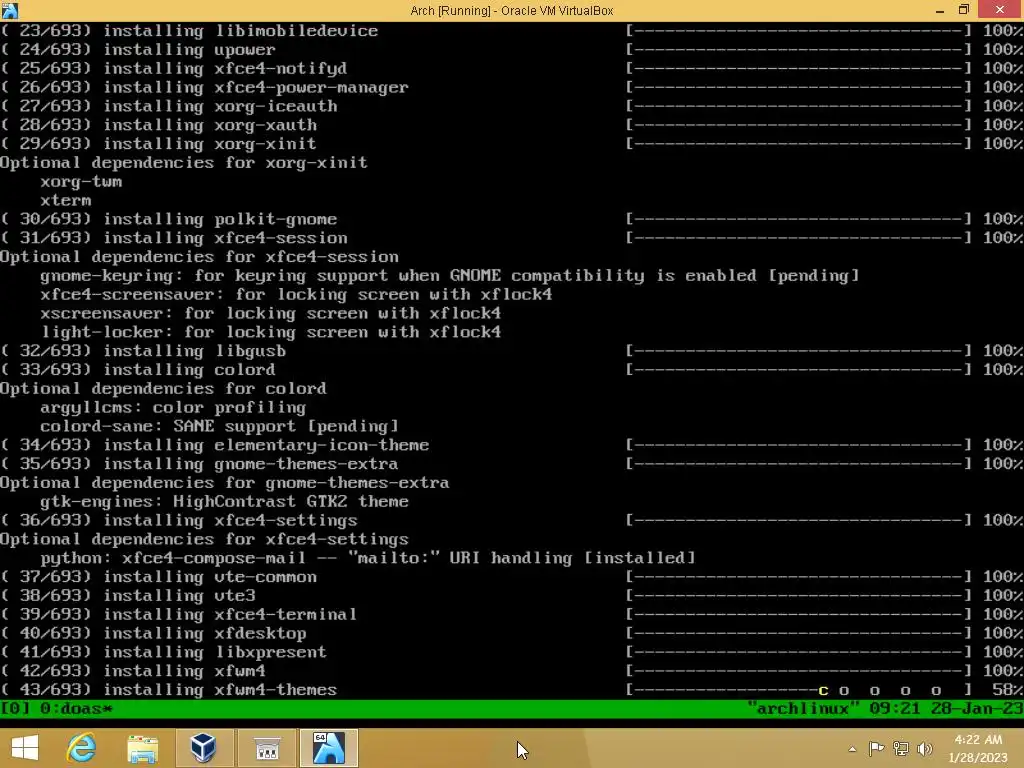Image resolution: width=1024 pixels, height=768 pixels.
Task: Click the 'xorg-twm' dependency line
Action: [82, 182]
